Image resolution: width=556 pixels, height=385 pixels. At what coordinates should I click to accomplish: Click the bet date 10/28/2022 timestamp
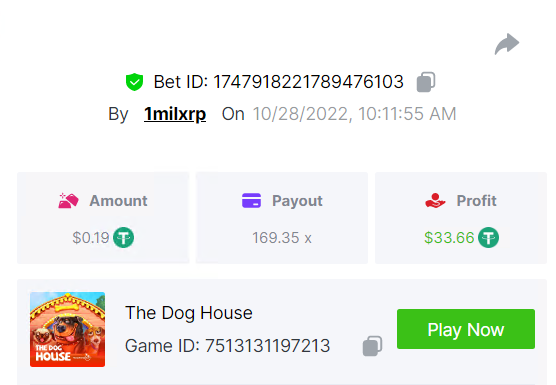[354, 114]
